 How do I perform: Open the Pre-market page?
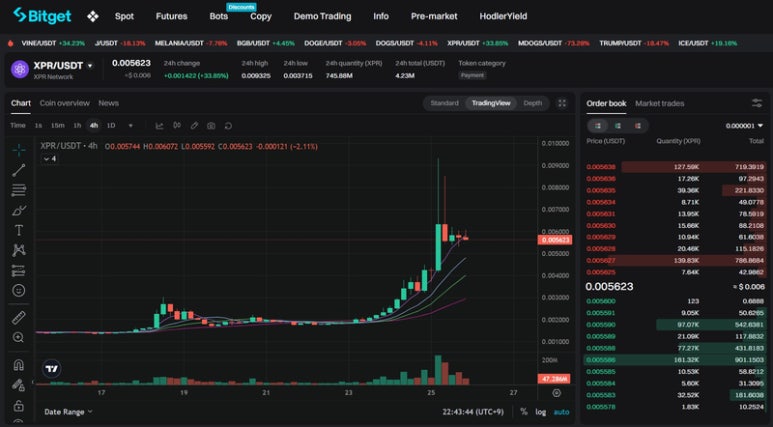[x=434, y=16]
